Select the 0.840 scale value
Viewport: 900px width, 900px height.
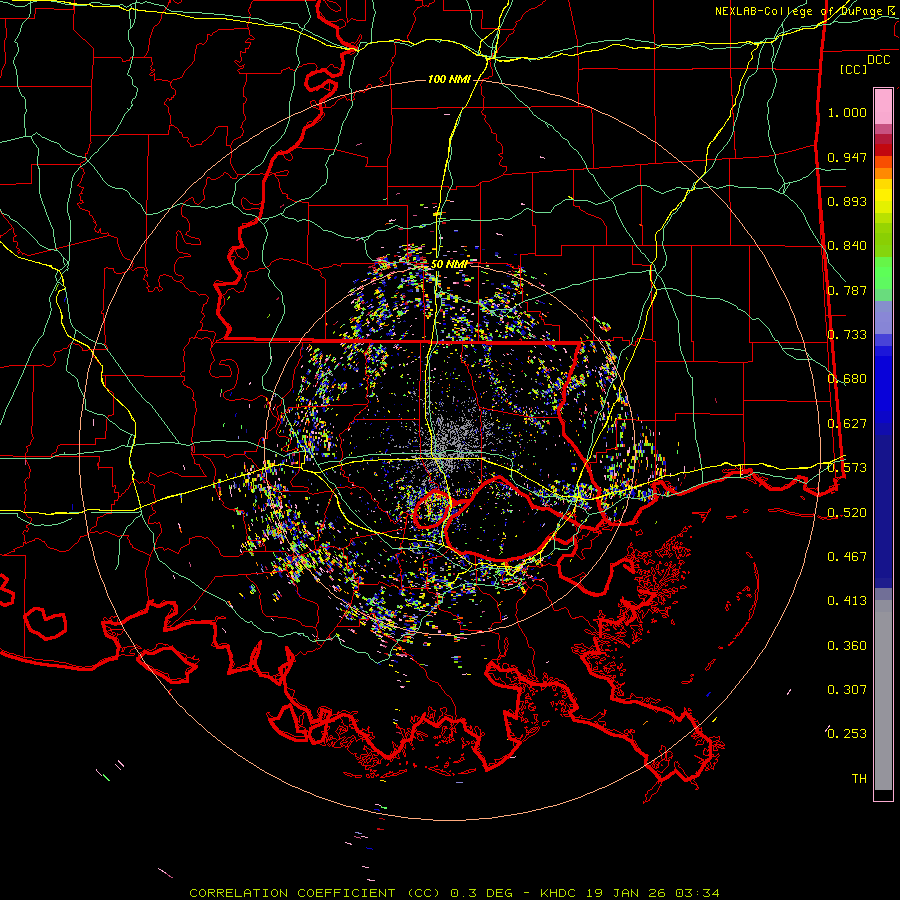tap(847, 246)
